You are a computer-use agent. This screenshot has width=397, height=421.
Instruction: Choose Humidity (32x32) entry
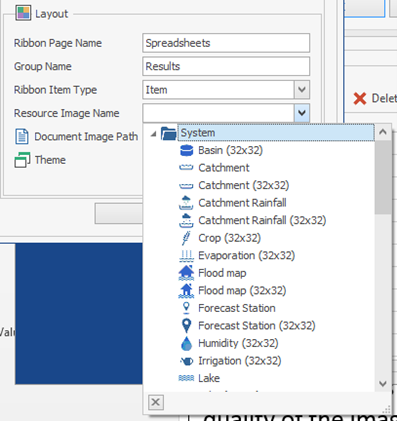[x=238, y=343]
